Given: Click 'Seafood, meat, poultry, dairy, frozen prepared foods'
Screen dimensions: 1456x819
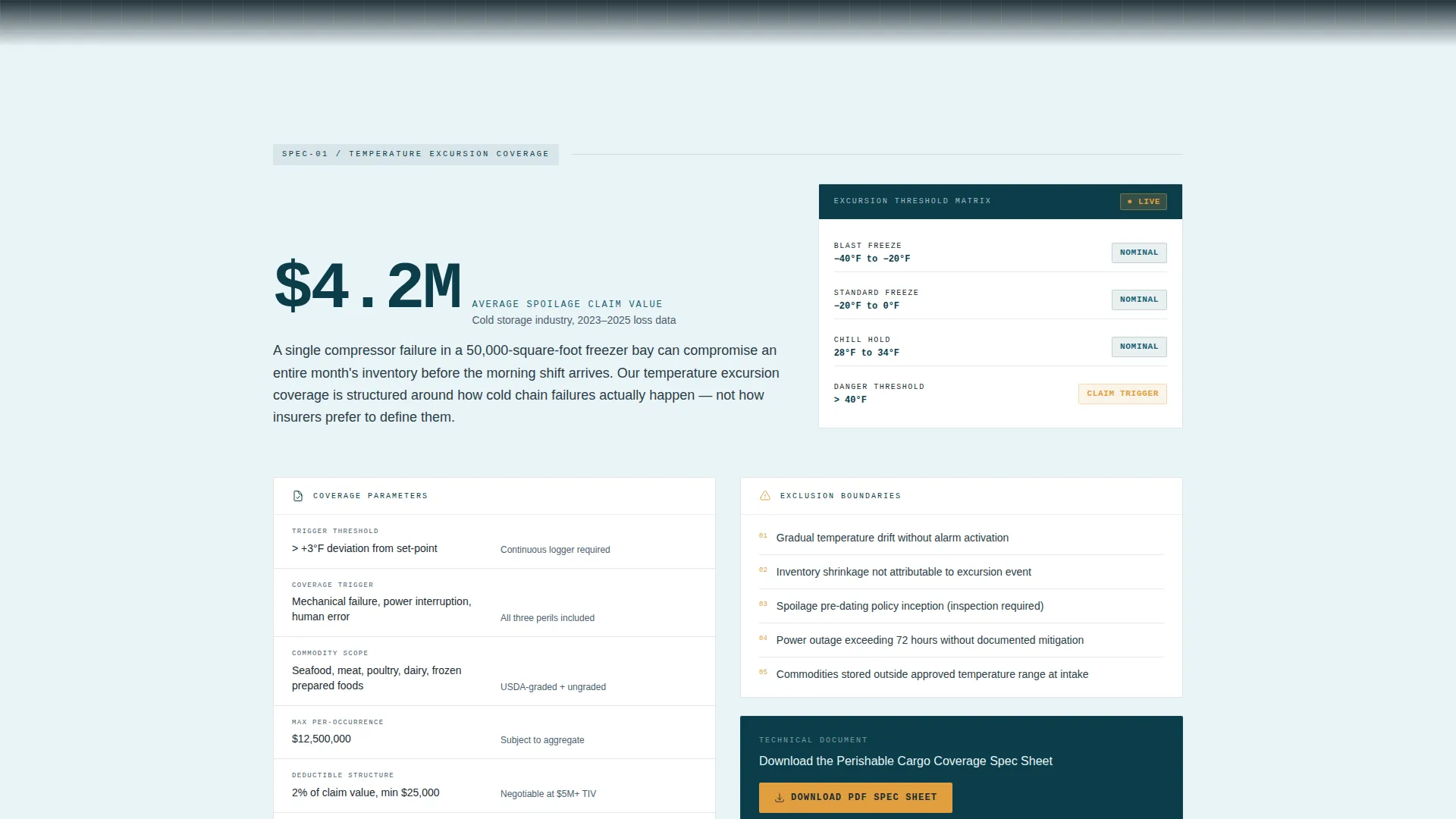Looking at the screenshot, I should (377, 678).
